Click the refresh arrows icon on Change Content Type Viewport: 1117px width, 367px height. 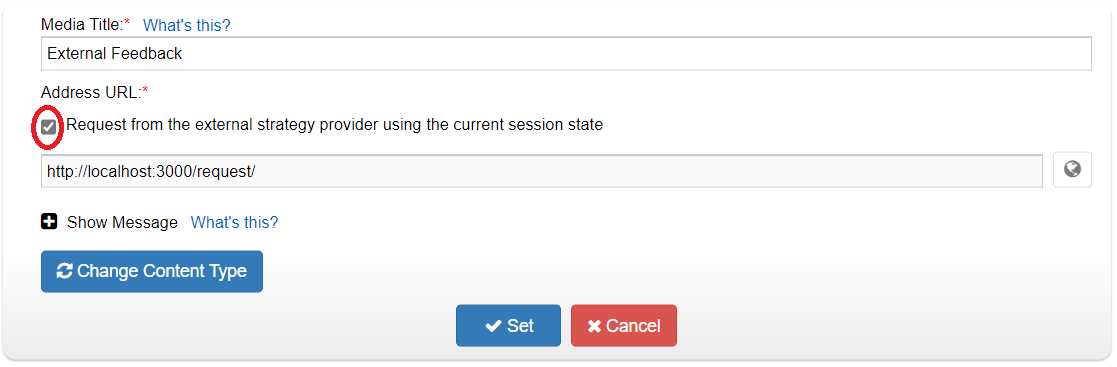click(65, 271)
